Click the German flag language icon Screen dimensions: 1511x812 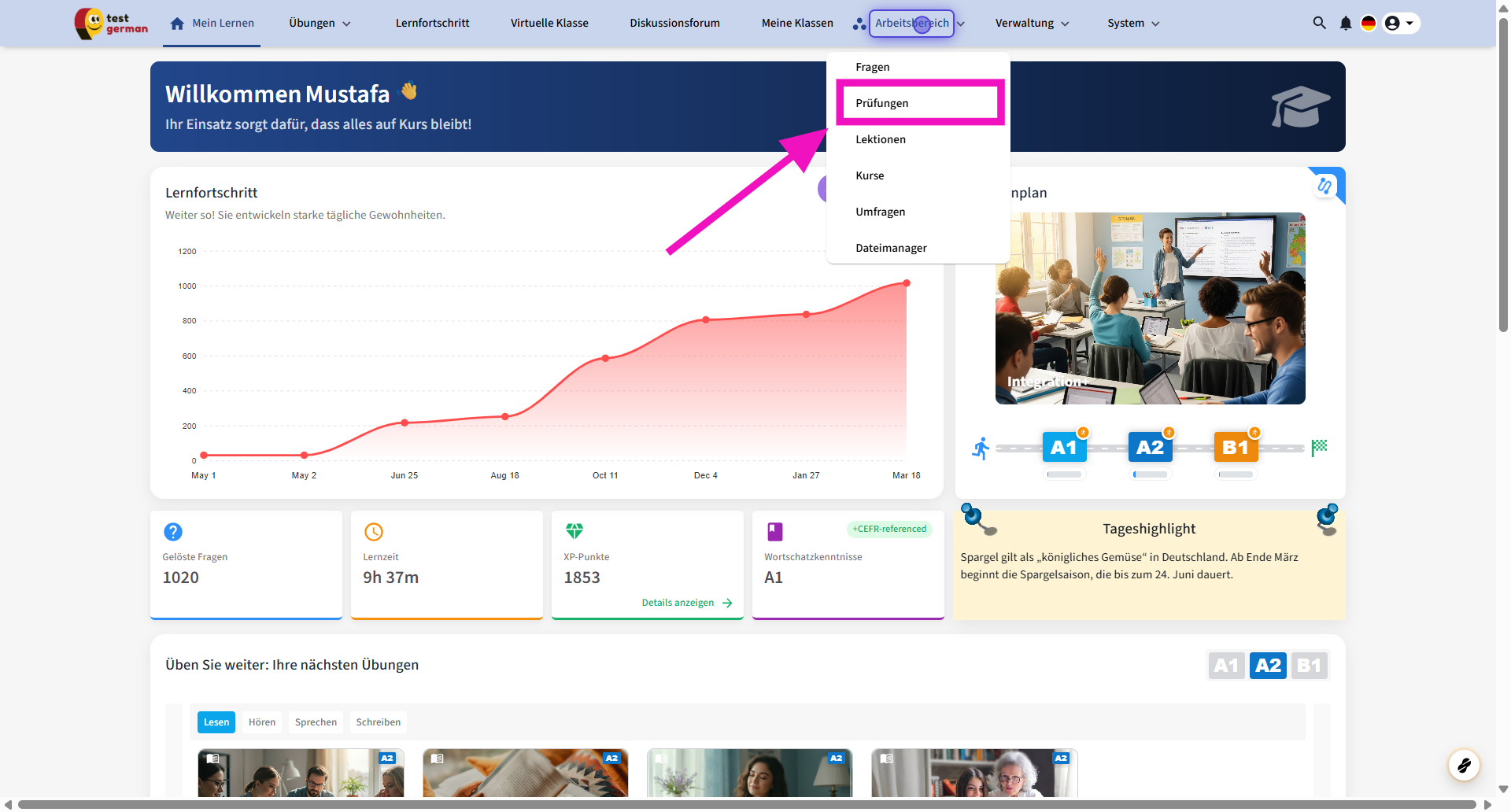tap(1369, 24)
